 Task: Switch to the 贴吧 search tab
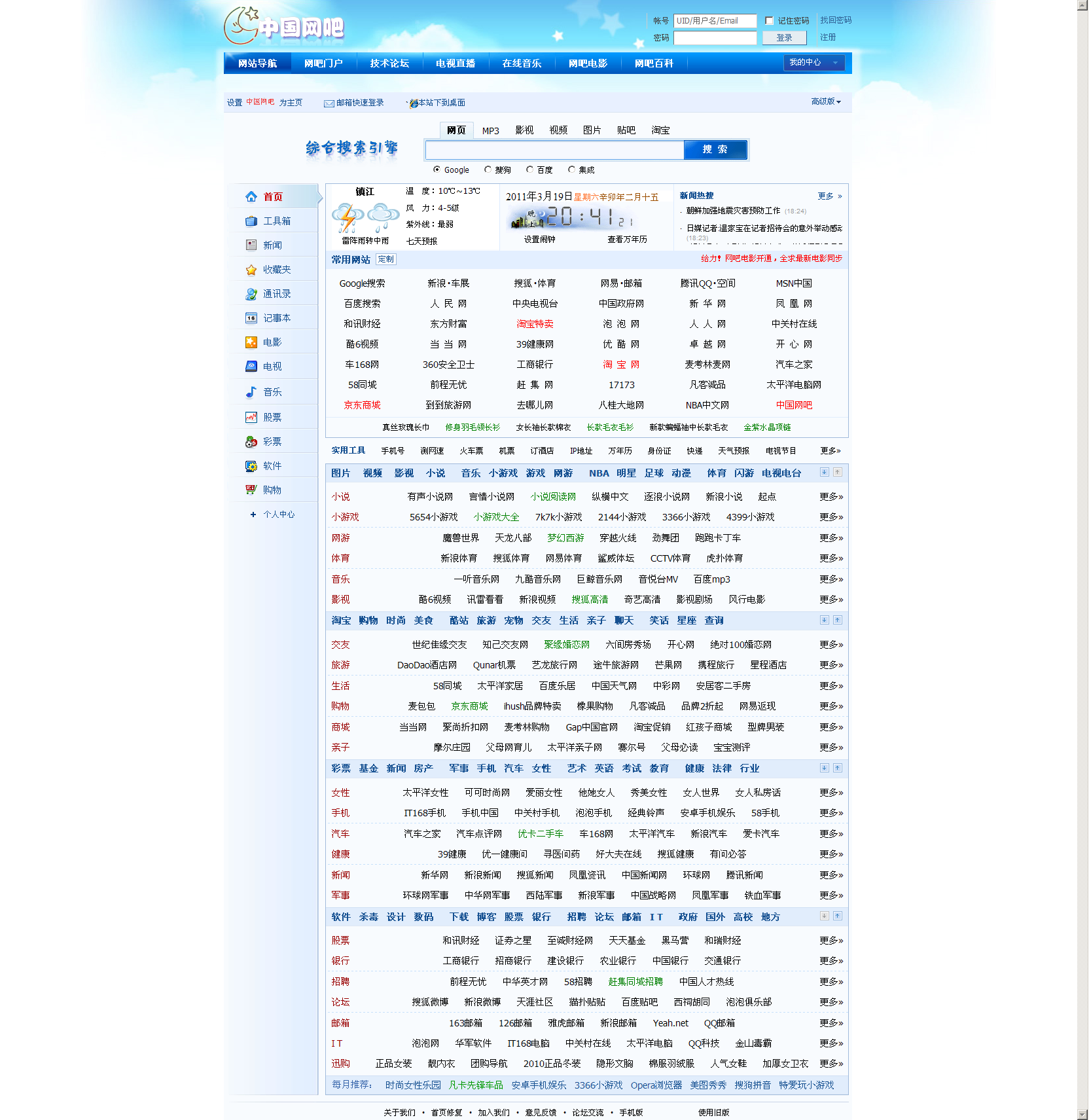click(x=626, y=130)
